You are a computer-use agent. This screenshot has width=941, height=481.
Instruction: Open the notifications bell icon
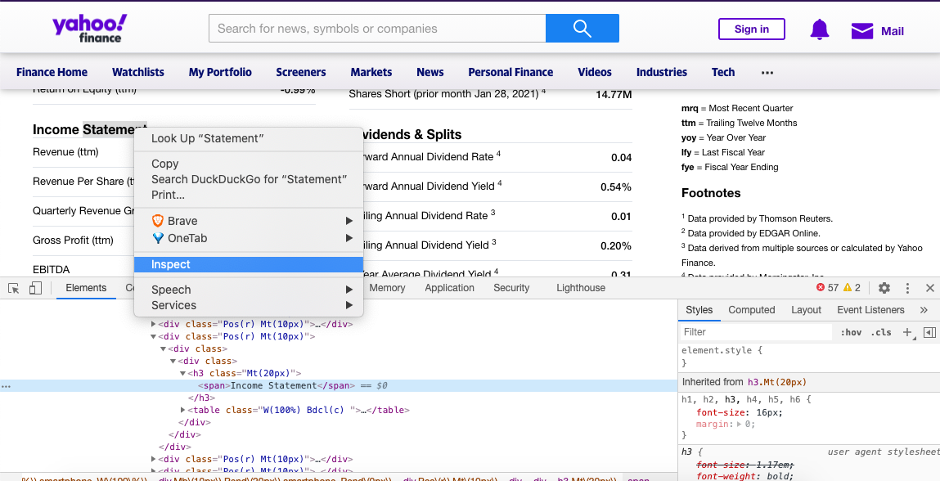coord(819,29)
